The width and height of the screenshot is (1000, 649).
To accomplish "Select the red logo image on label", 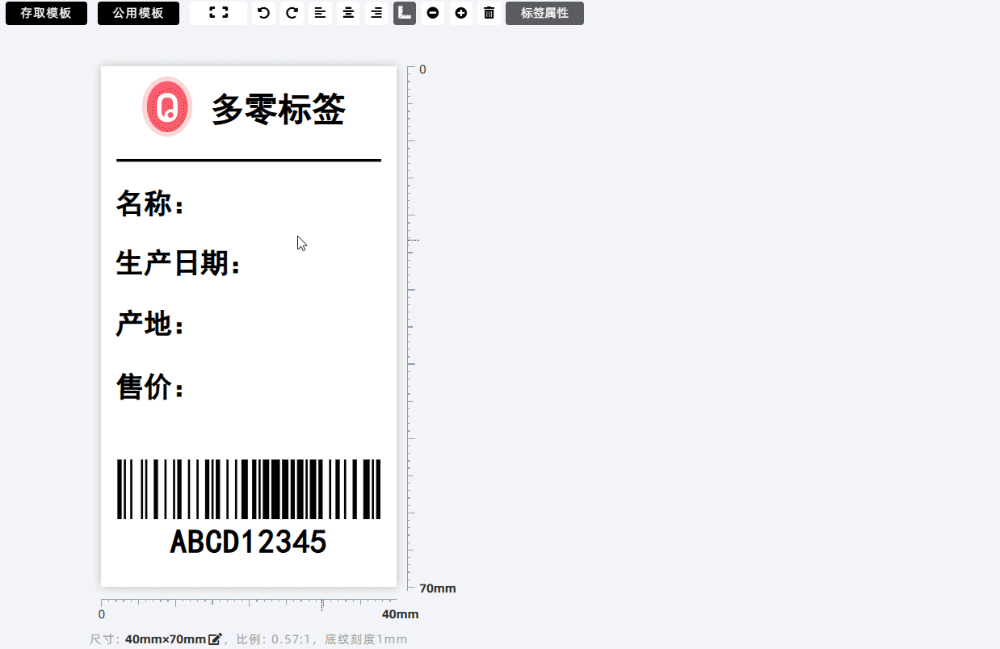I will click(167, 106).
